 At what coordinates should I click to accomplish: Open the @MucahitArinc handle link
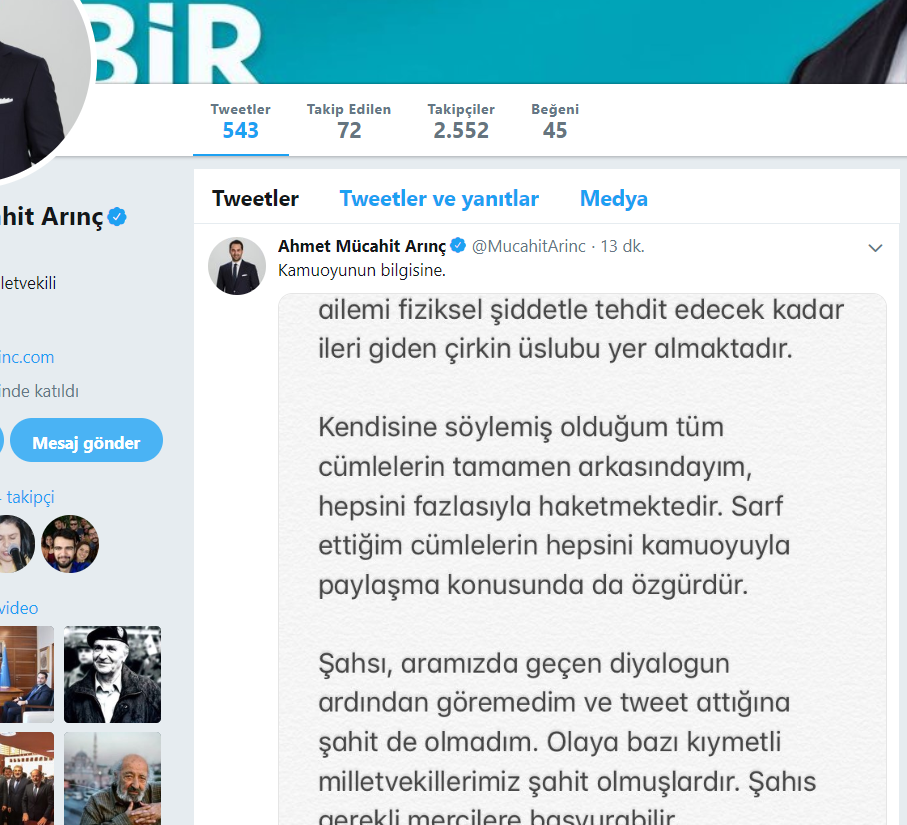pyautogui.click(x=529, y=246)
